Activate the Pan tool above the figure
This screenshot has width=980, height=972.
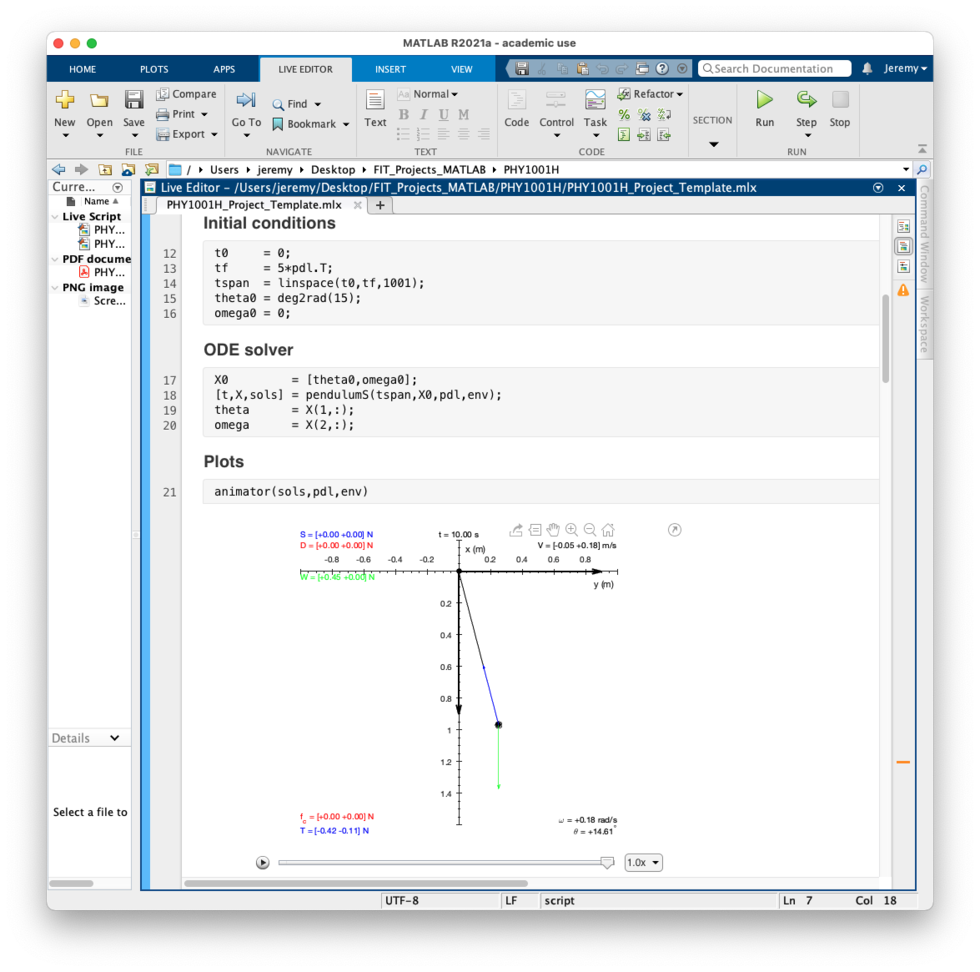point(552,530)
